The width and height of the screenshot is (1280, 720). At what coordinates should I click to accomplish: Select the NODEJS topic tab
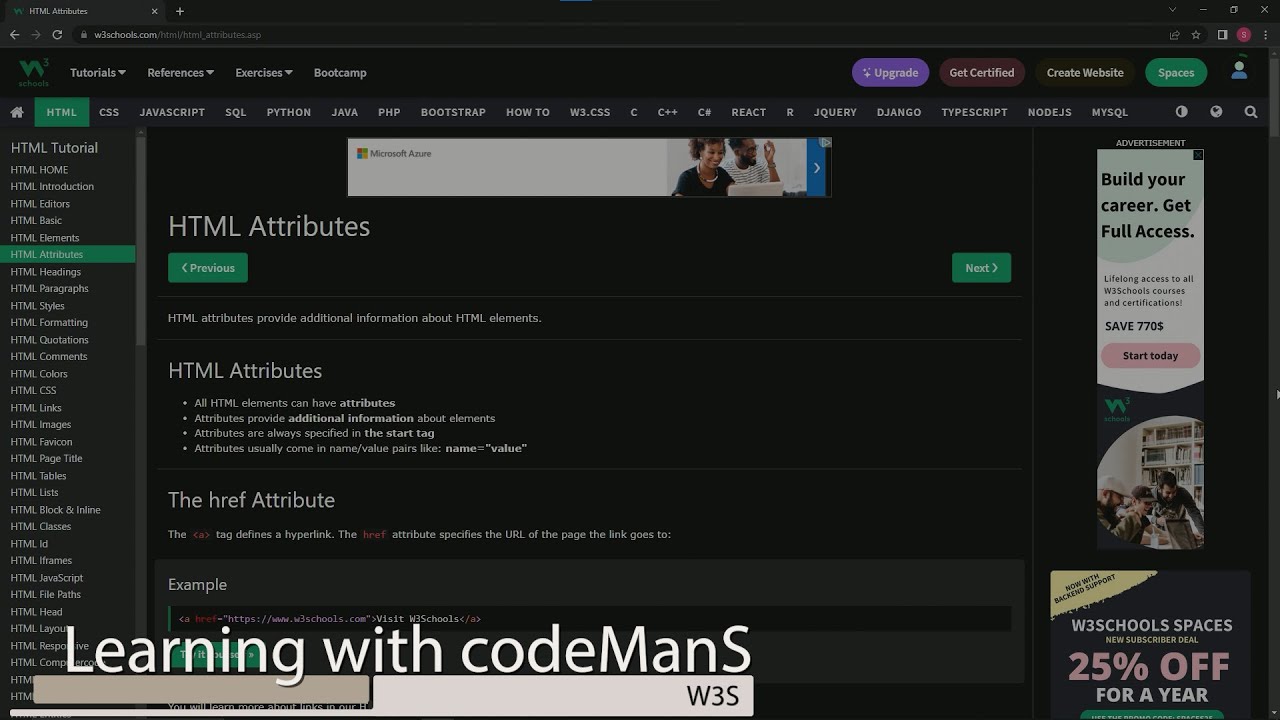pos(1050,112)
